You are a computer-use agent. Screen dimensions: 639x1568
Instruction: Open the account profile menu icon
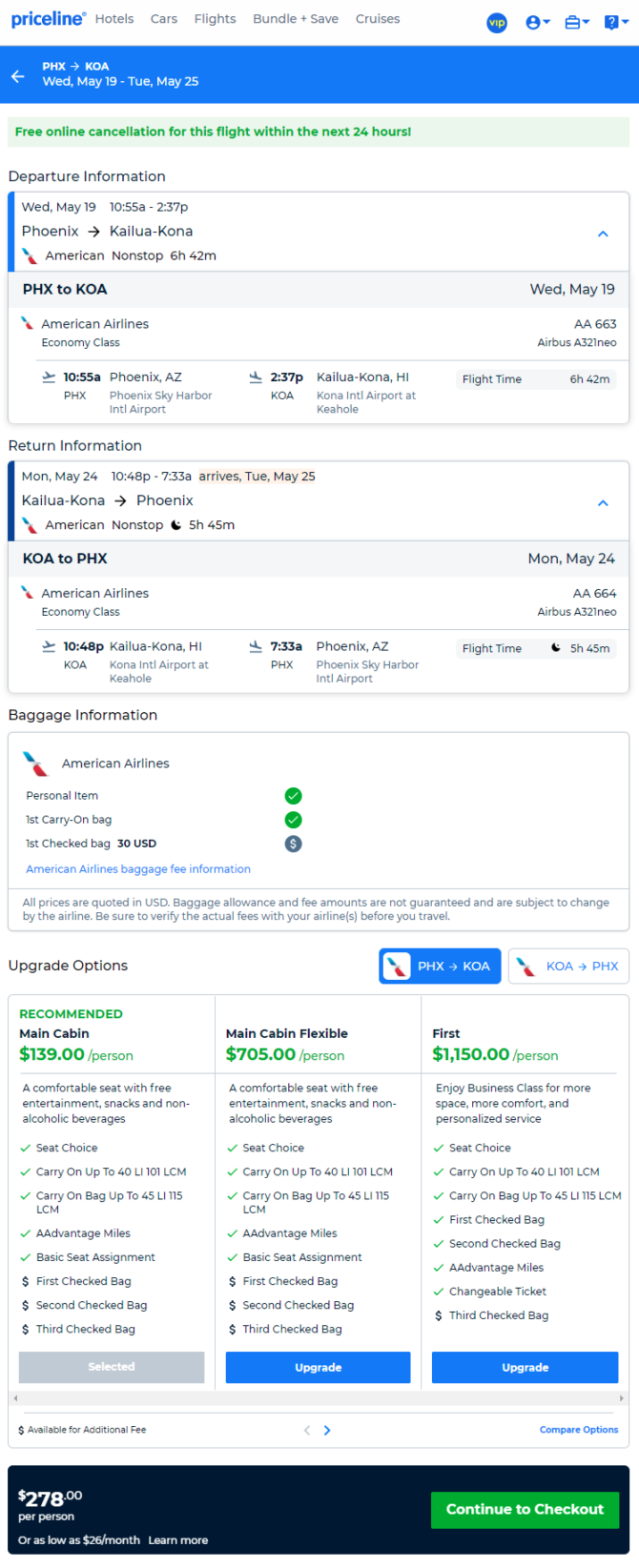tap(538, 22)
